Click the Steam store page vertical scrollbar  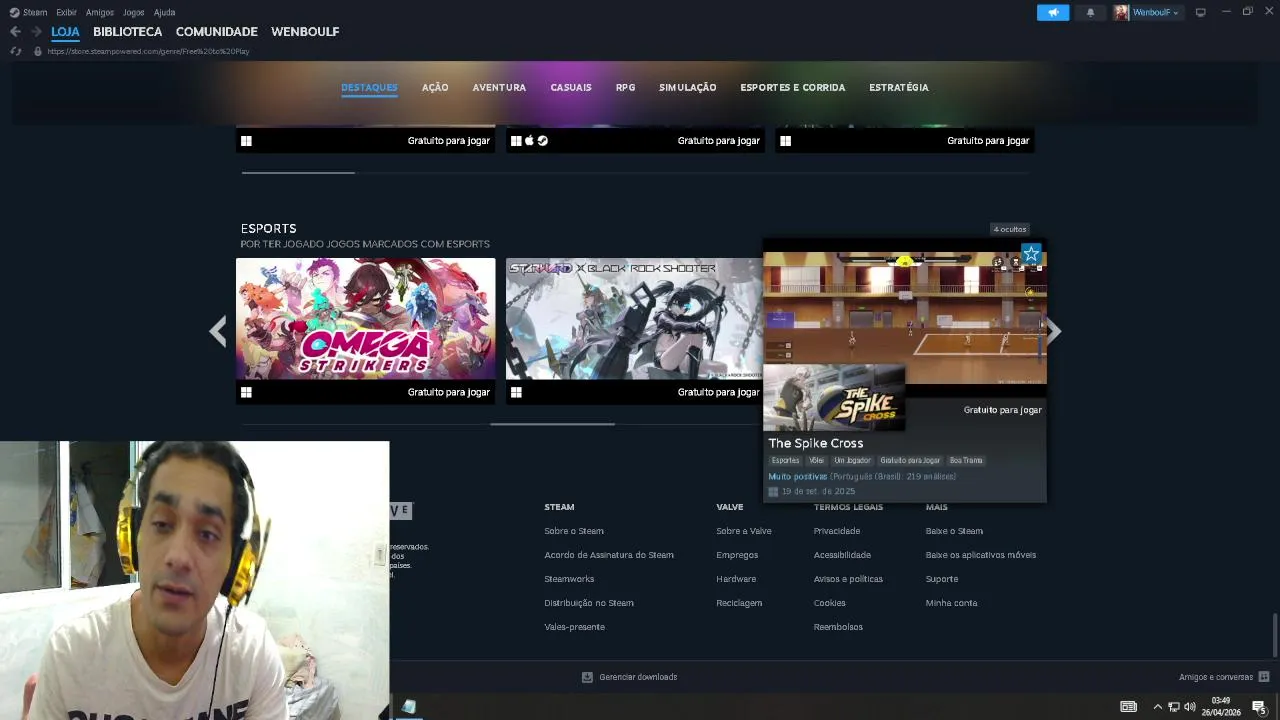(1275, 635)
